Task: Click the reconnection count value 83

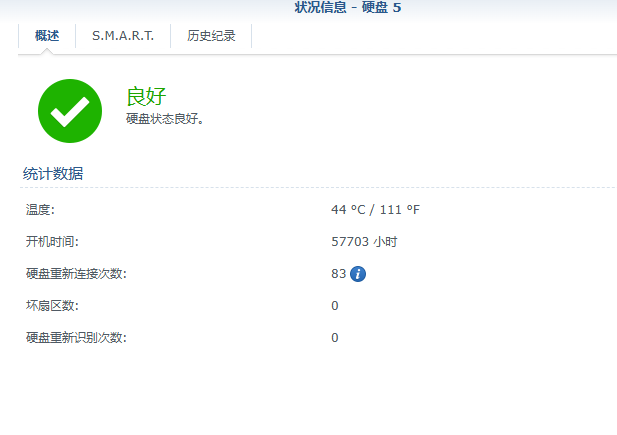Action: pos(338,274)
